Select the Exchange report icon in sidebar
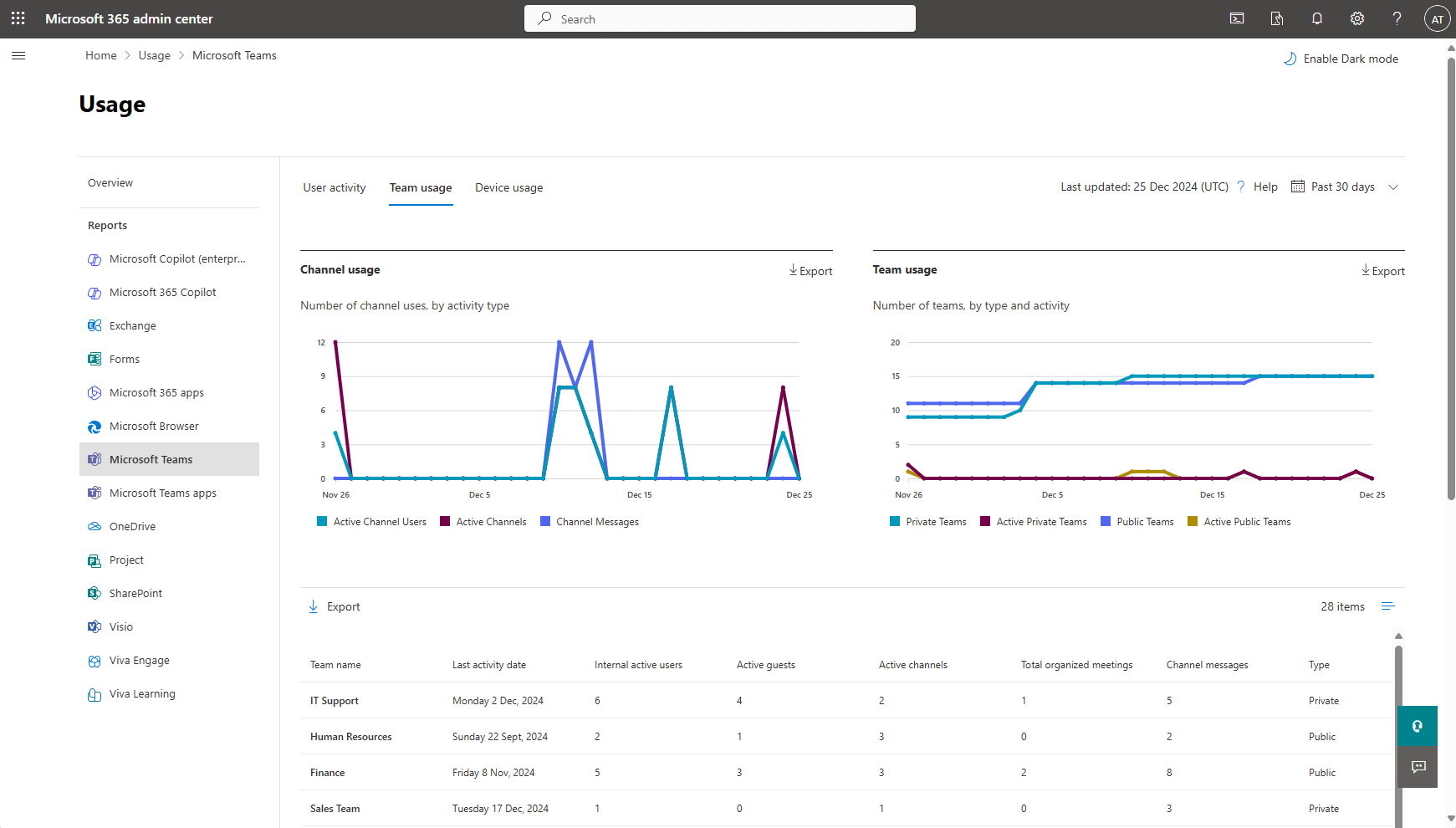This screenshot has height=828, width=1456. pos(95,325)
